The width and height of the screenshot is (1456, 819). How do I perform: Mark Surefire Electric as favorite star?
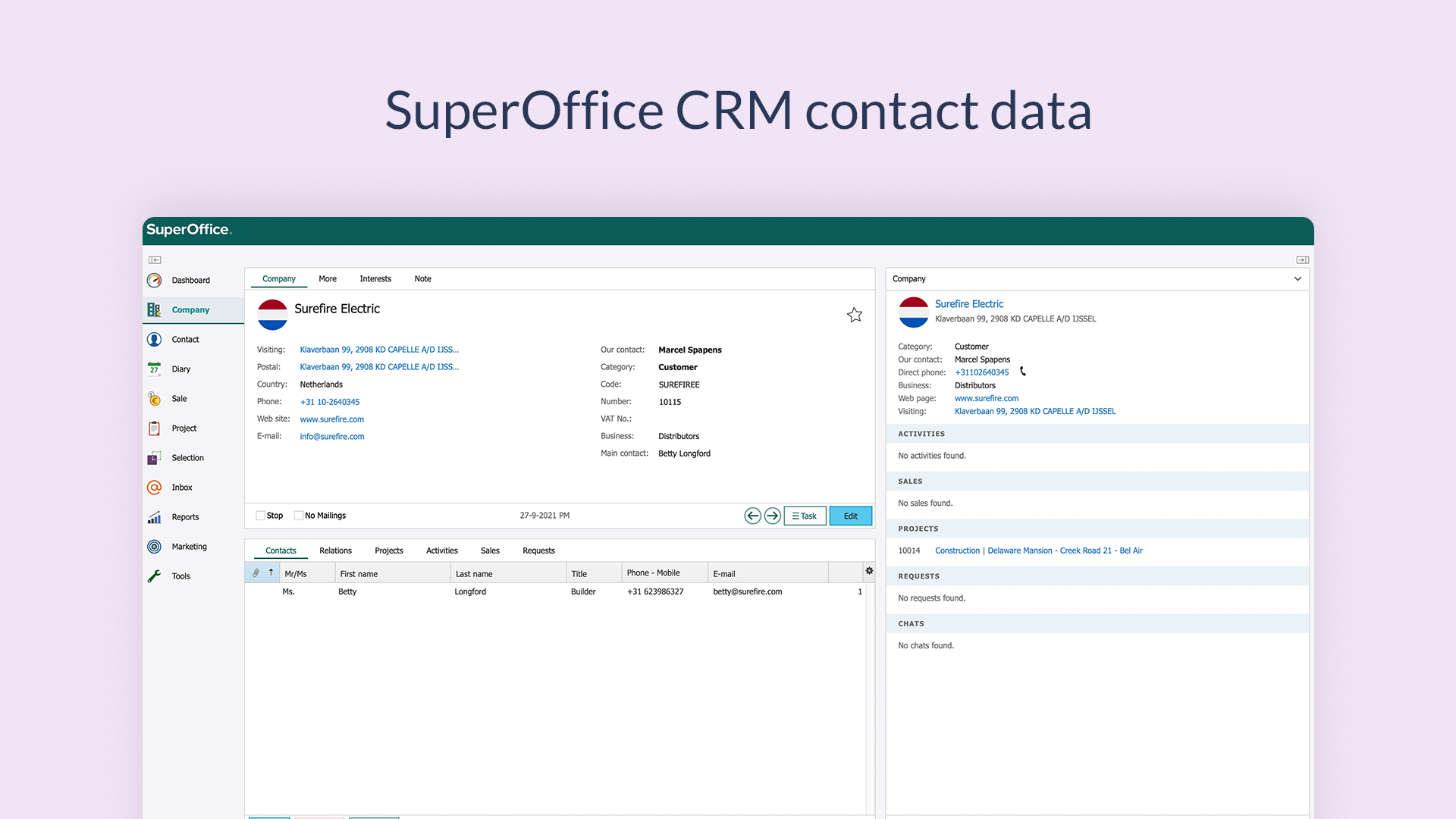(855, 315)
